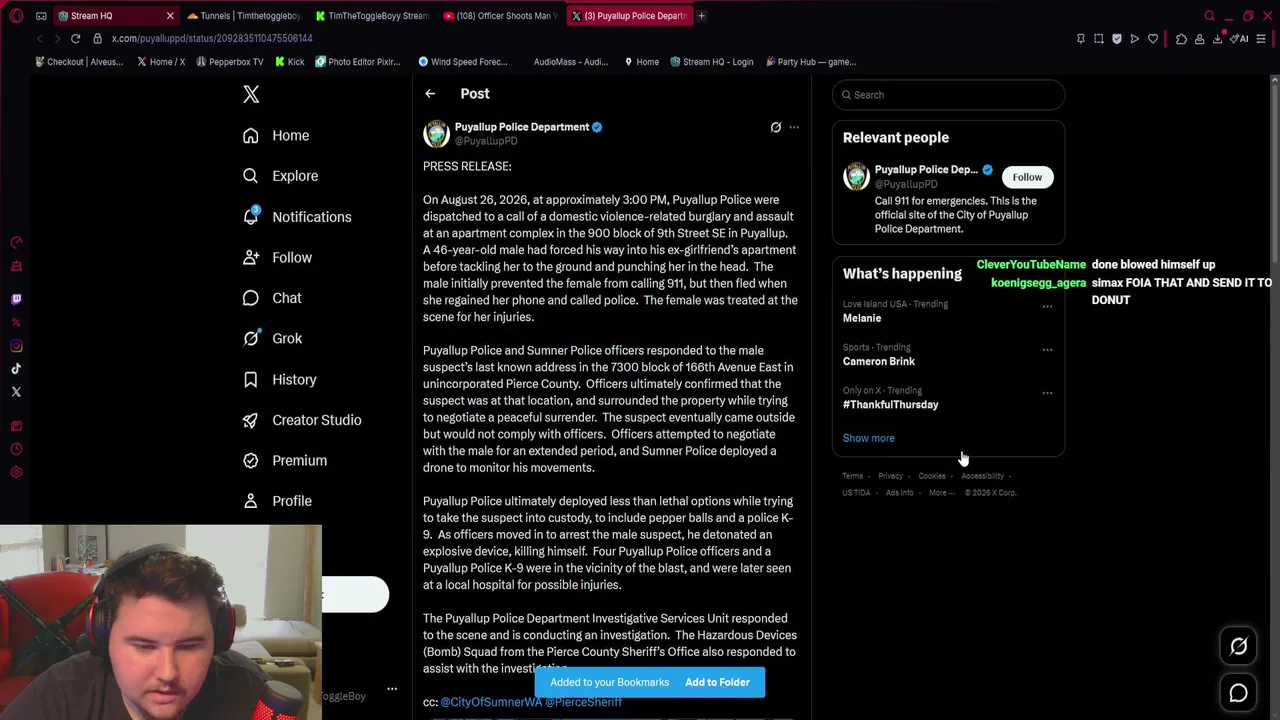Screen dimensions: 1280x720
Task: Click Show more under What's happening
Action: point(869,438)
